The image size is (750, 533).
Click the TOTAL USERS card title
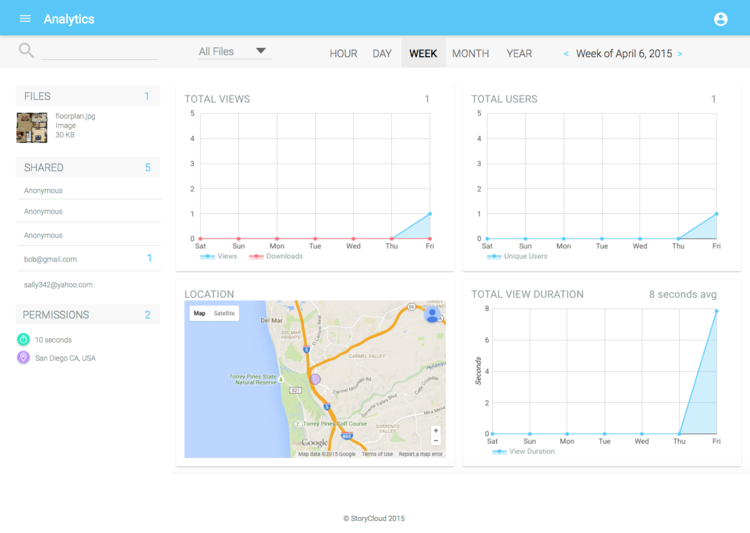[504, 99]
